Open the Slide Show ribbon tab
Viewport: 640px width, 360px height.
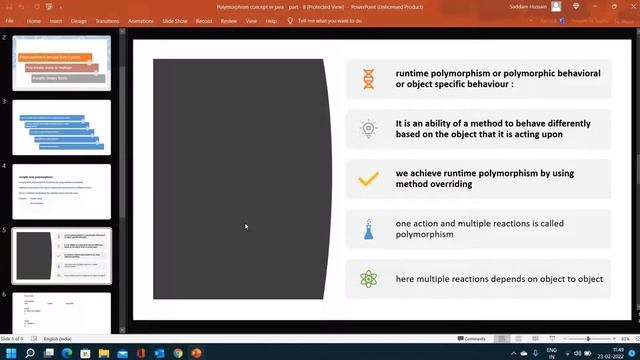click(175, 21)
